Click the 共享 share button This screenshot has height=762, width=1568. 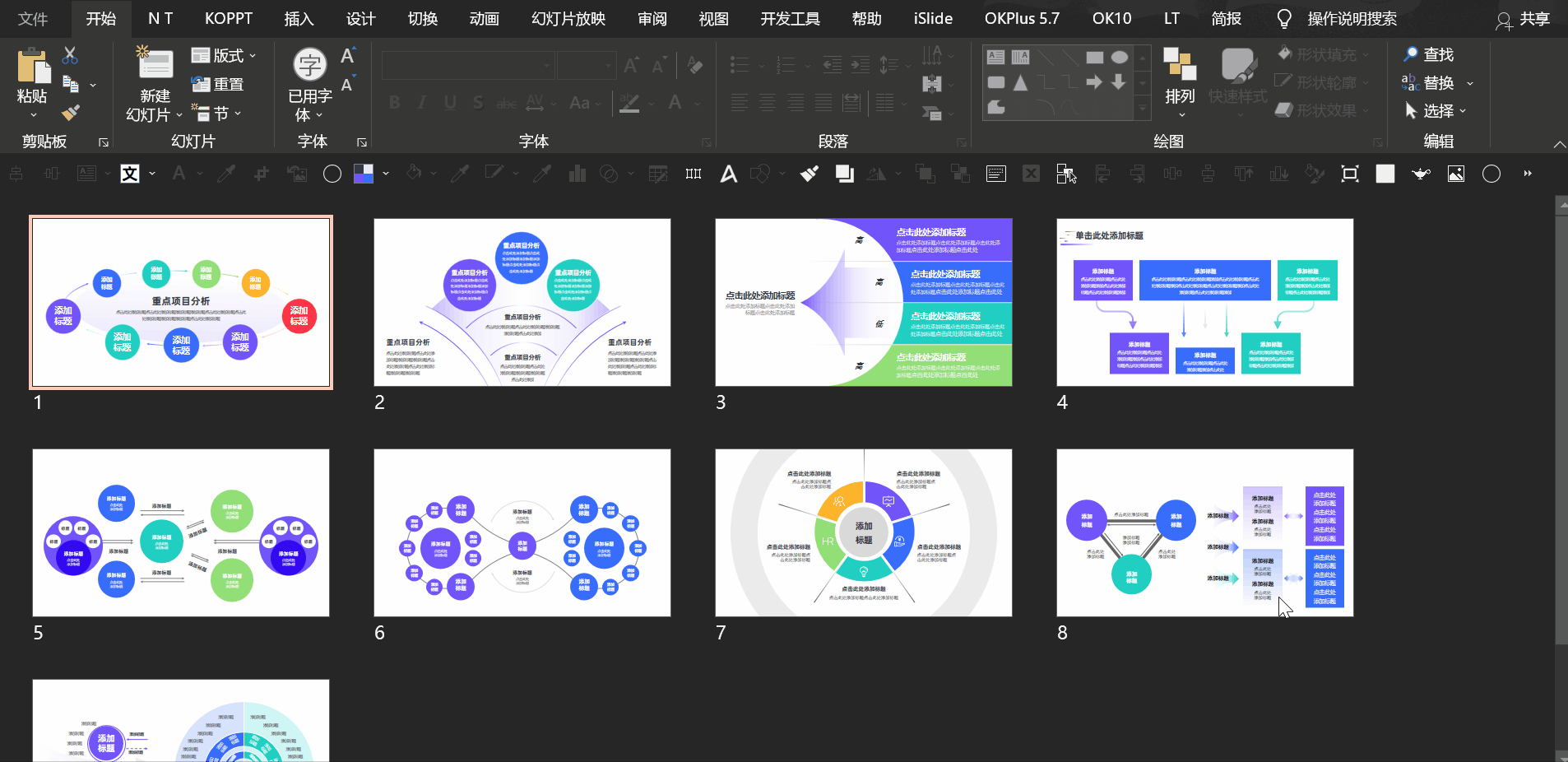(1523, 19)
